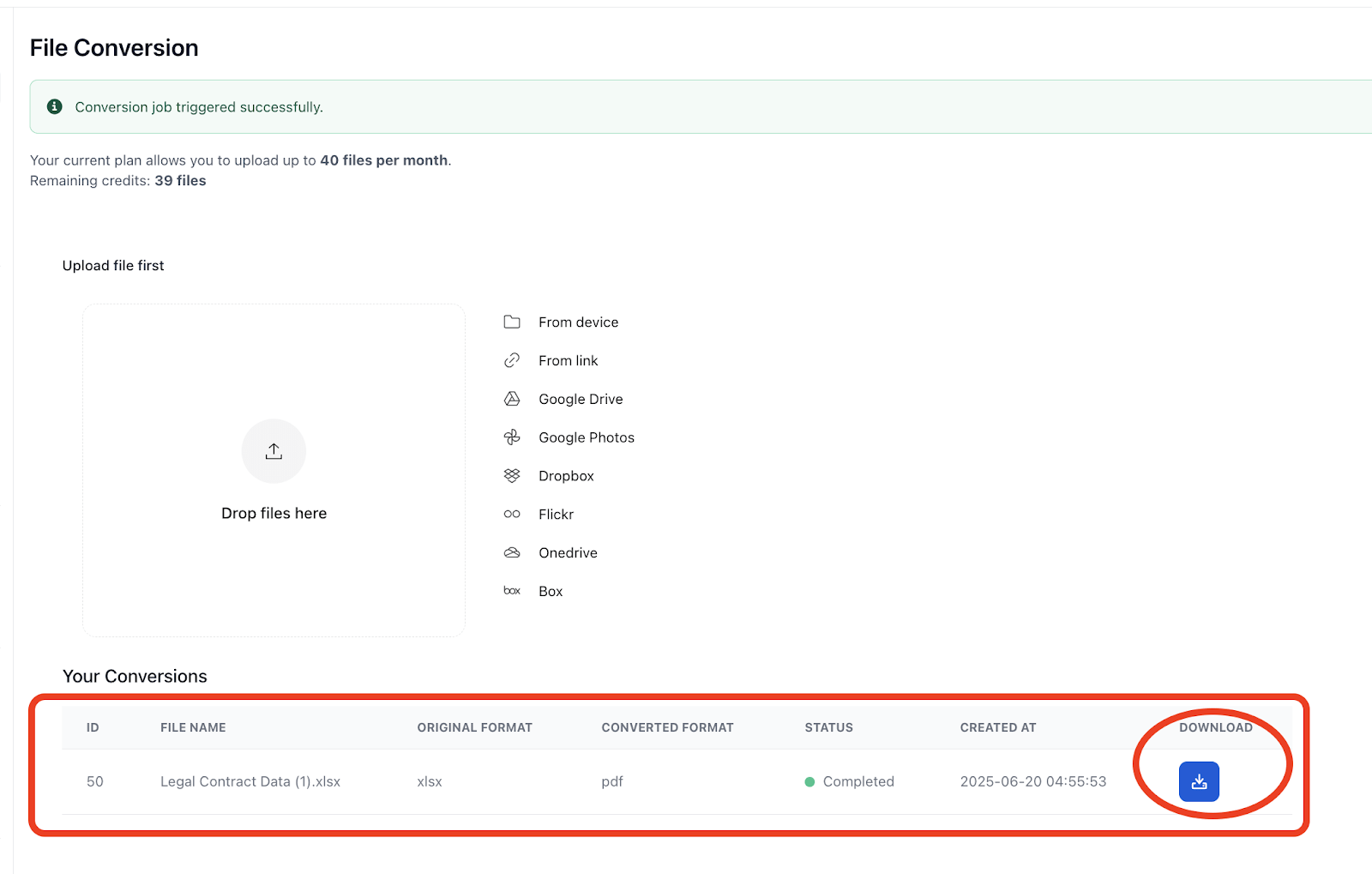The height and width of the screenshot is (874, 1372).
Task: Click the CREATED AT column header
Action: click(998, 726)
